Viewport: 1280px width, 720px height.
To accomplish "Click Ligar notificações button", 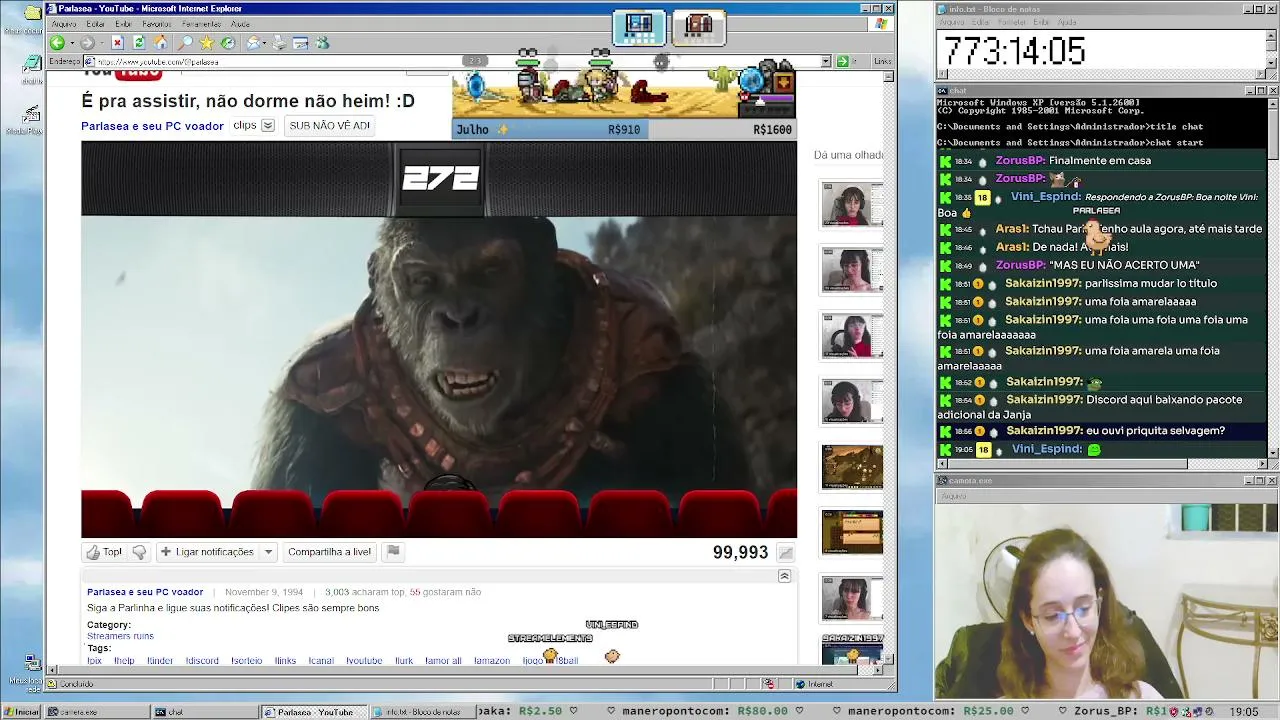I will pos(207,552).
